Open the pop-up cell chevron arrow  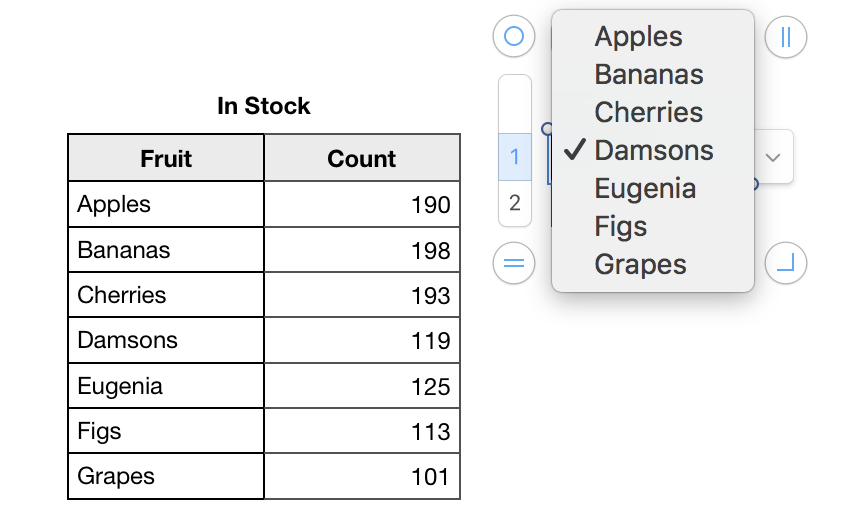(x=772, y=157)
